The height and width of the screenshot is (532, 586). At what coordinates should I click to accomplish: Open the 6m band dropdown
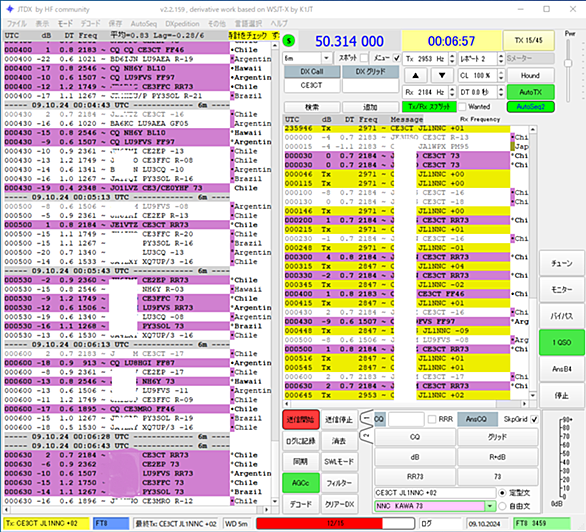[x=326, y=58]
